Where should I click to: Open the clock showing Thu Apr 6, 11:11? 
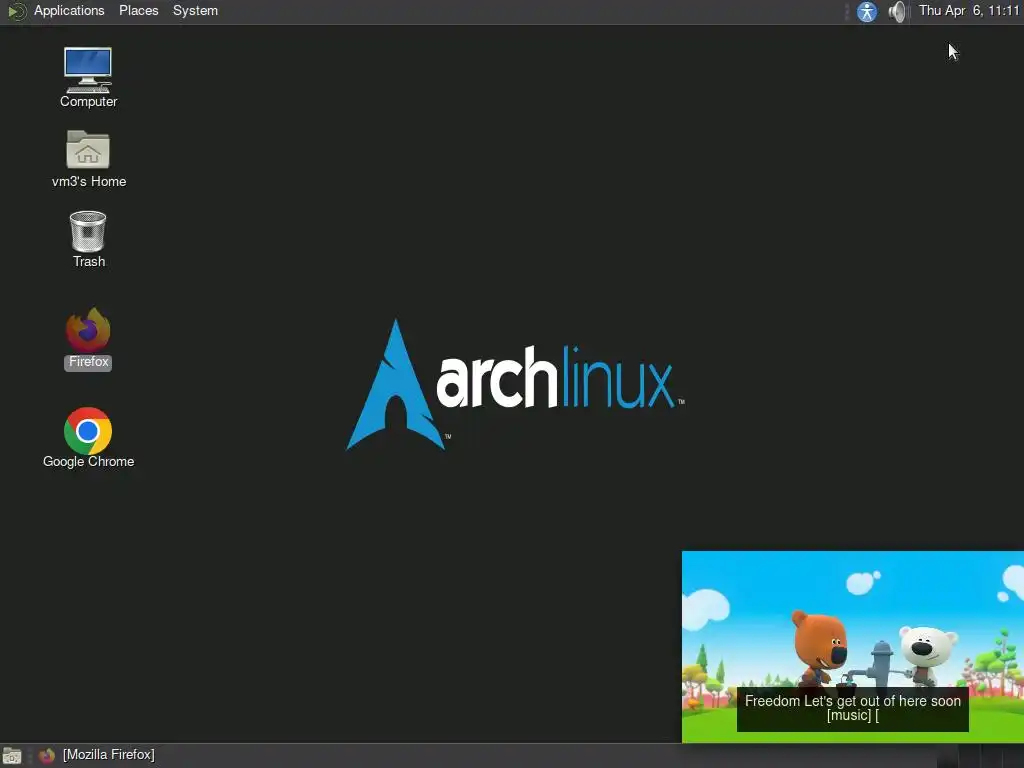pyautogui.click(x=969, y=10)
